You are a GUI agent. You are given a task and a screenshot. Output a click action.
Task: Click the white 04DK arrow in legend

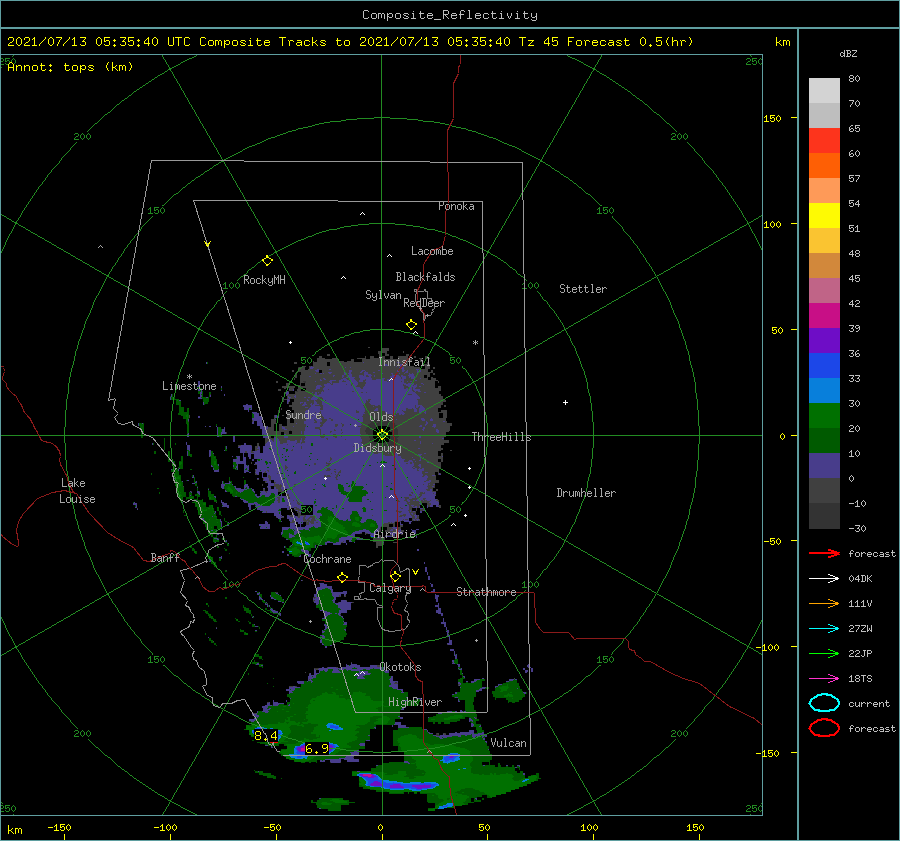[x=824, y=578]
